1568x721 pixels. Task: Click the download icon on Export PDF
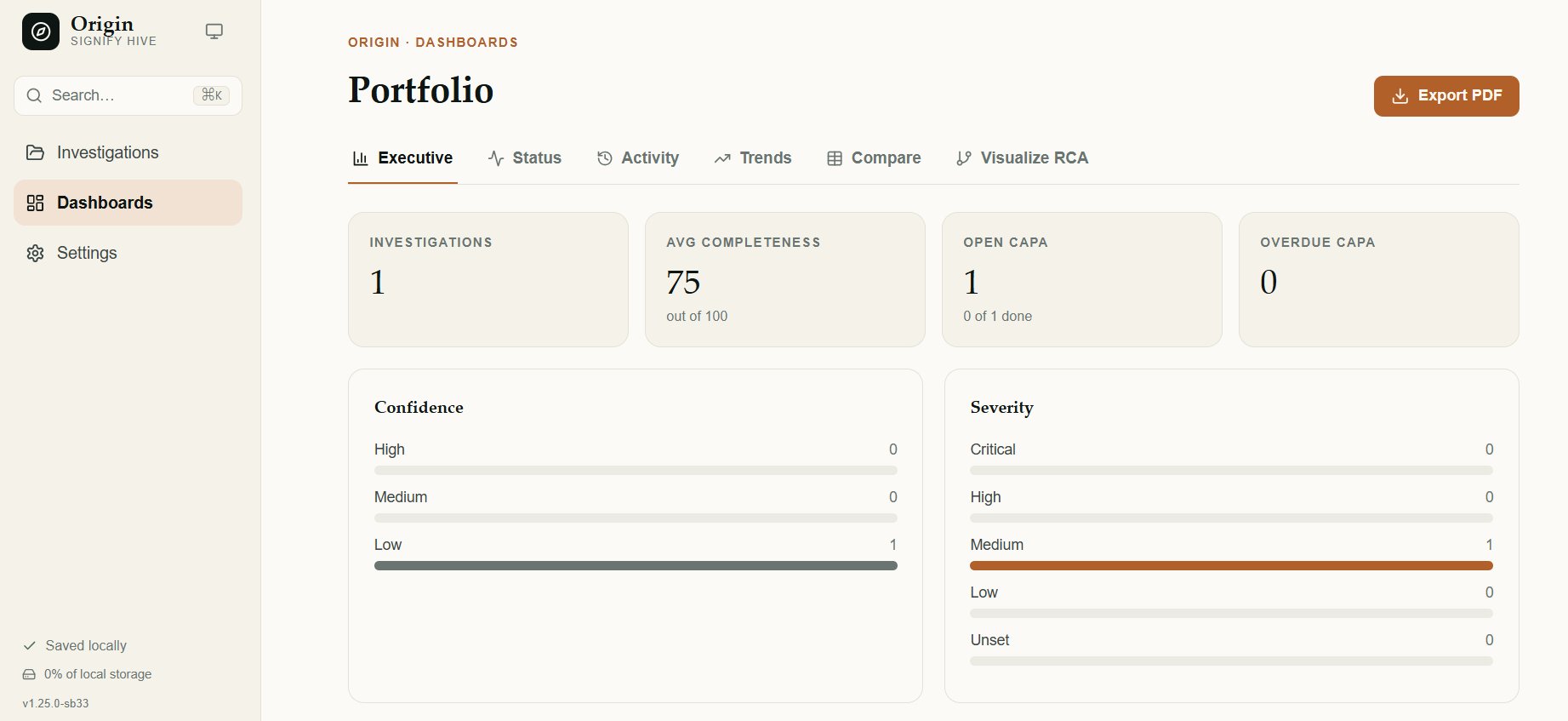(1400, 96)
